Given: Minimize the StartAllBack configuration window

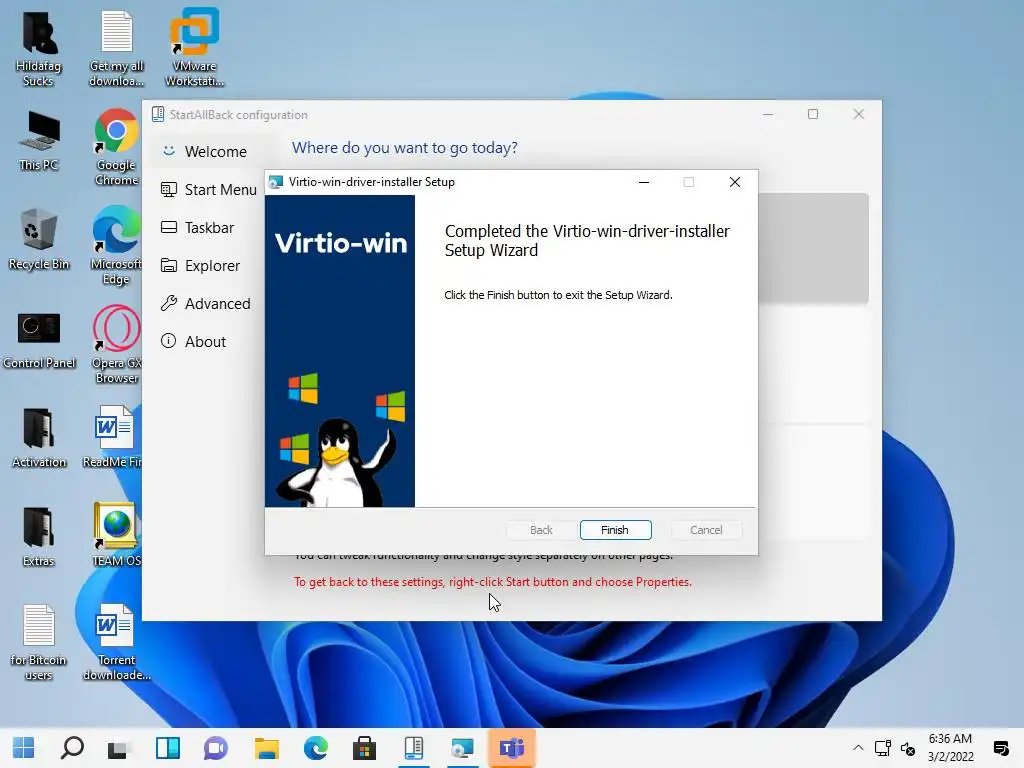Looking at the screenshot, I should click(768, 114).
